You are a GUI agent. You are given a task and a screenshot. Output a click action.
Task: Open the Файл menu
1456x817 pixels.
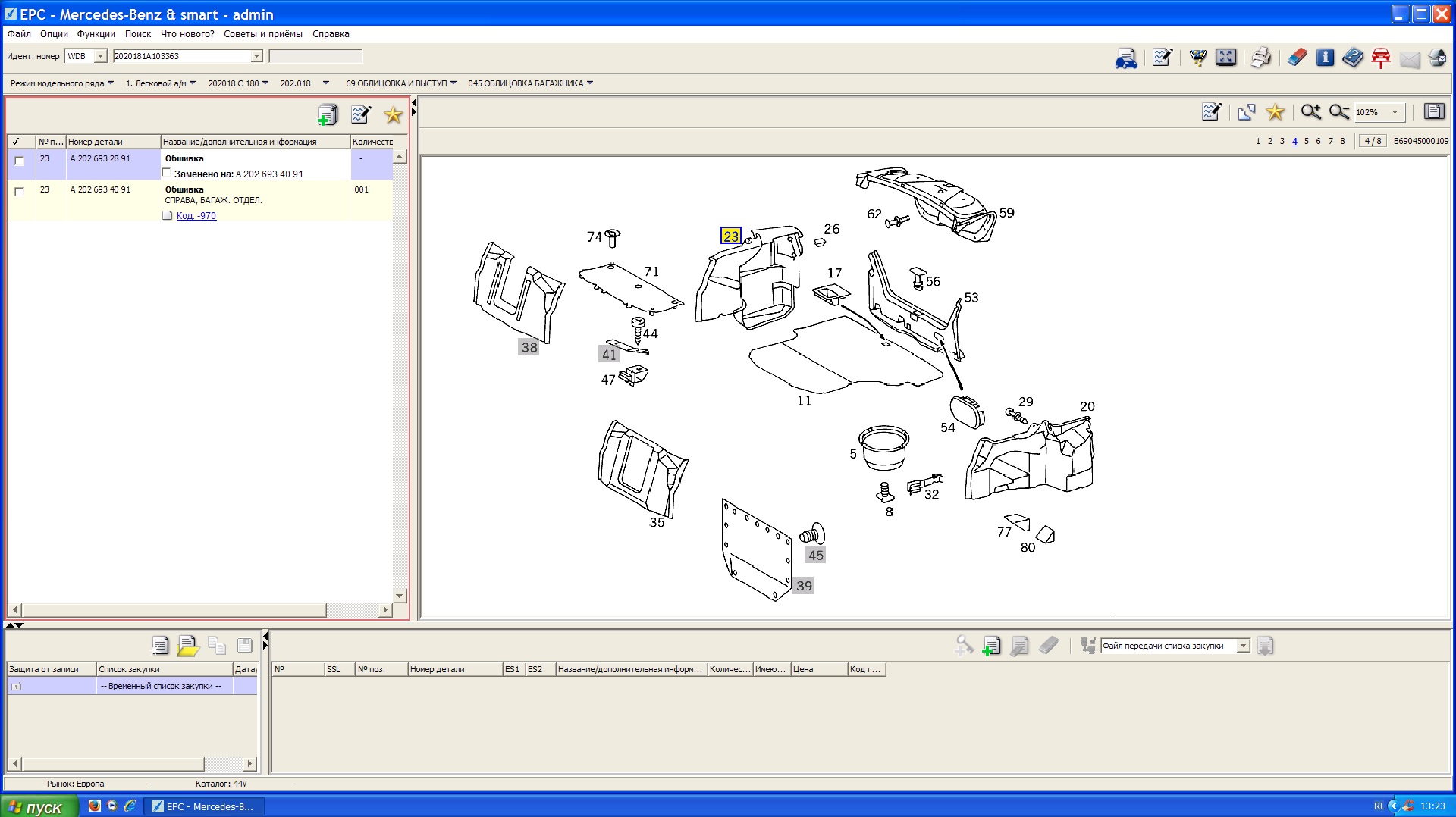click(x=19, y=34)
